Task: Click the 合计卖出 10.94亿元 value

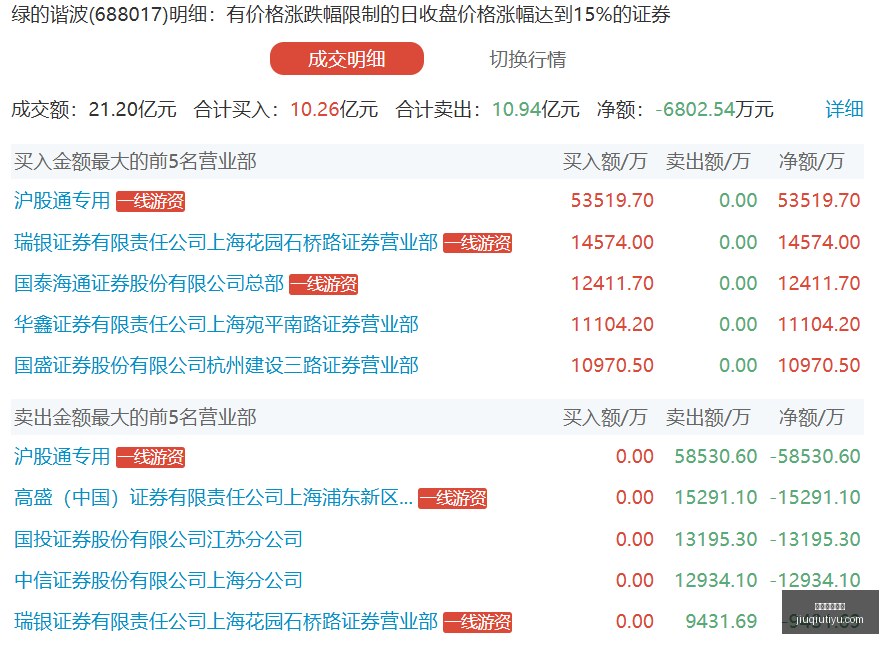Action: pos(536,109)
